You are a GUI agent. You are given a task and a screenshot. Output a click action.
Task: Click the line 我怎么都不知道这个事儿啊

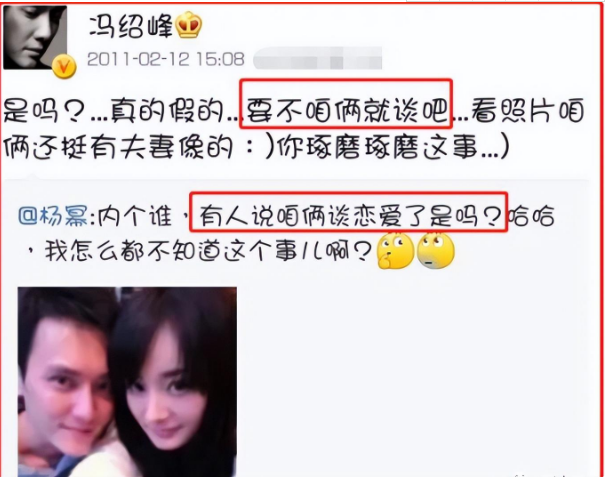pos(207,250)
